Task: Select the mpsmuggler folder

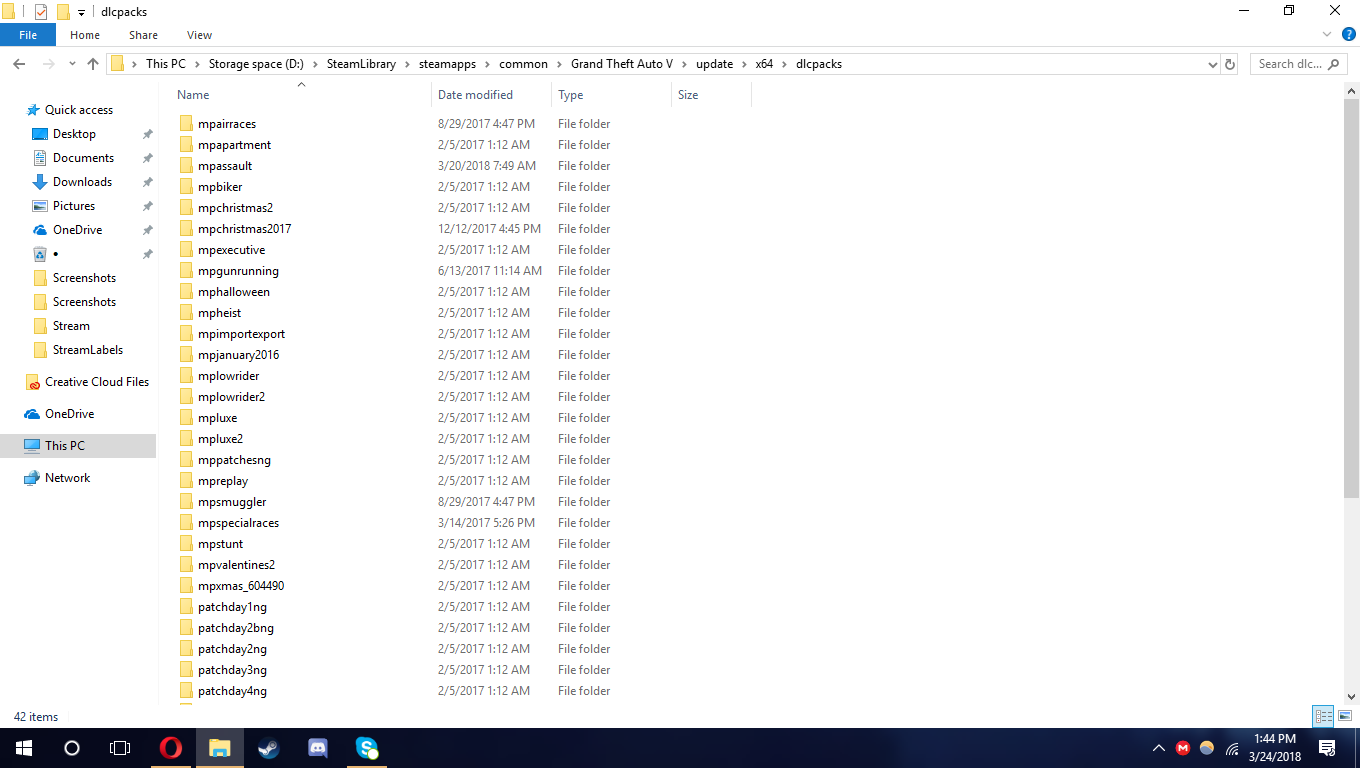Action: point(232,502)
